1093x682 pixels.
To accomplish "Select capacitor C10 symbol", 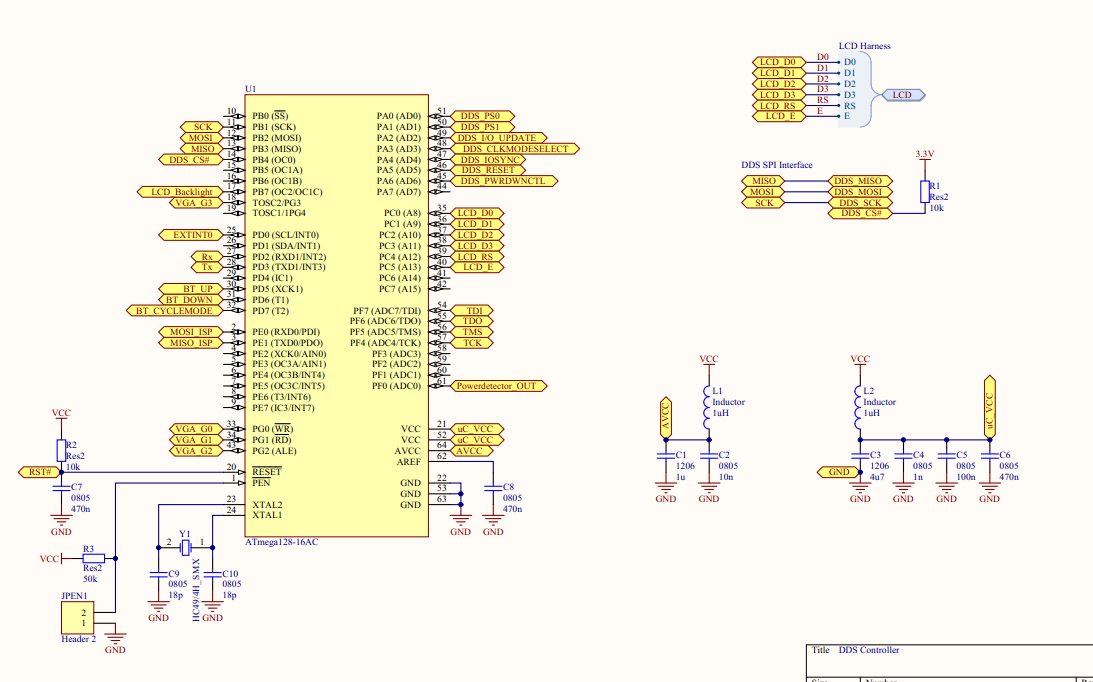I will (213, 575).
